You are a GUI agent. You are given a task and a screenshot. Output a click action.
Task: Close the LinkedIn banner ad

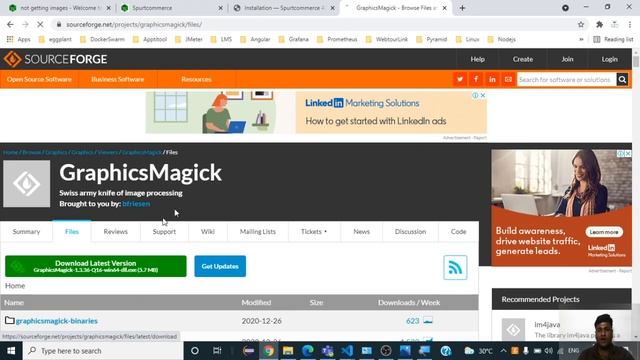[x=483, y=95]
